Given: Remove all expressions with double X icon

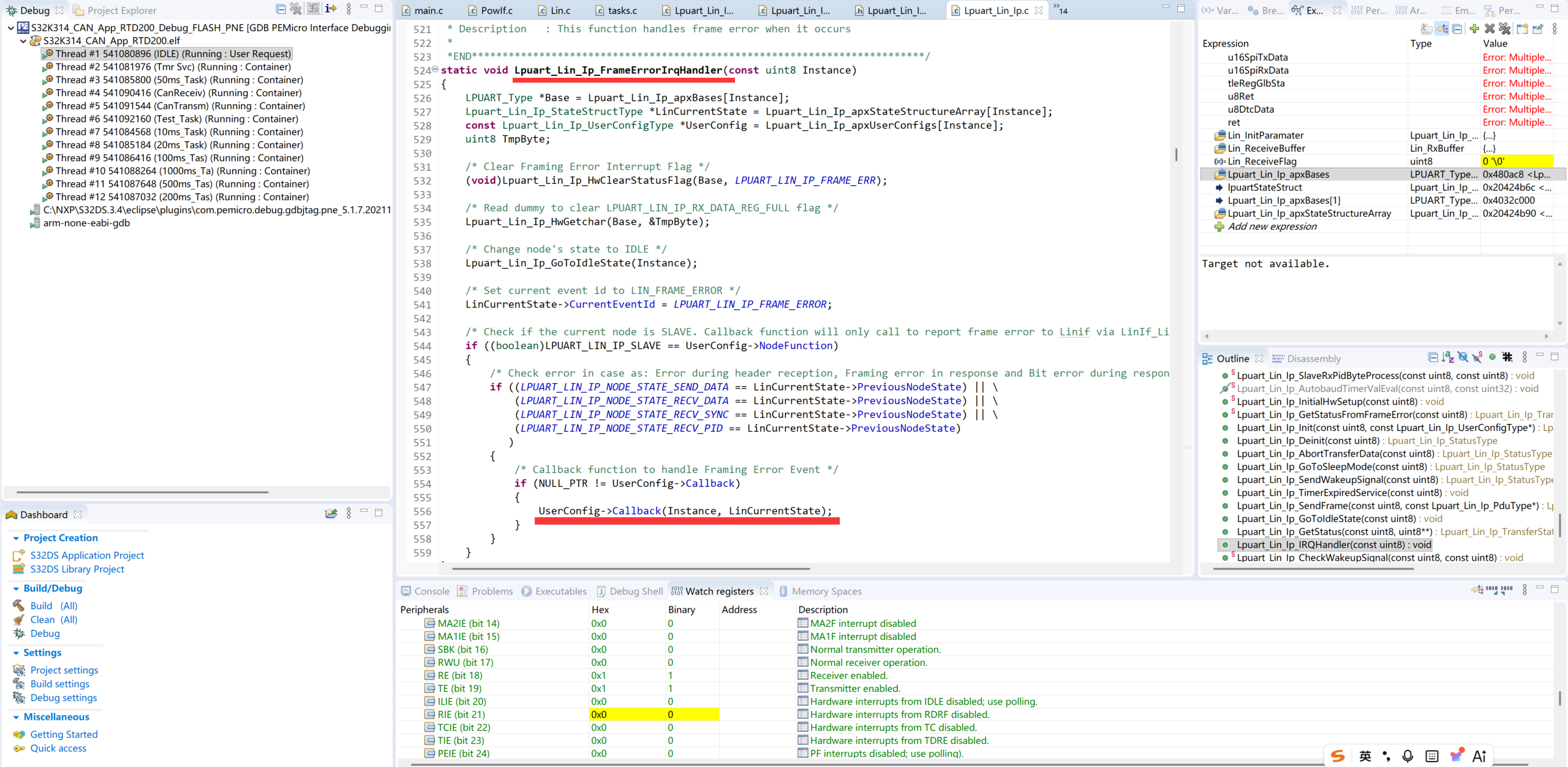Looking at the screenshot, I should pos(1505,29).
